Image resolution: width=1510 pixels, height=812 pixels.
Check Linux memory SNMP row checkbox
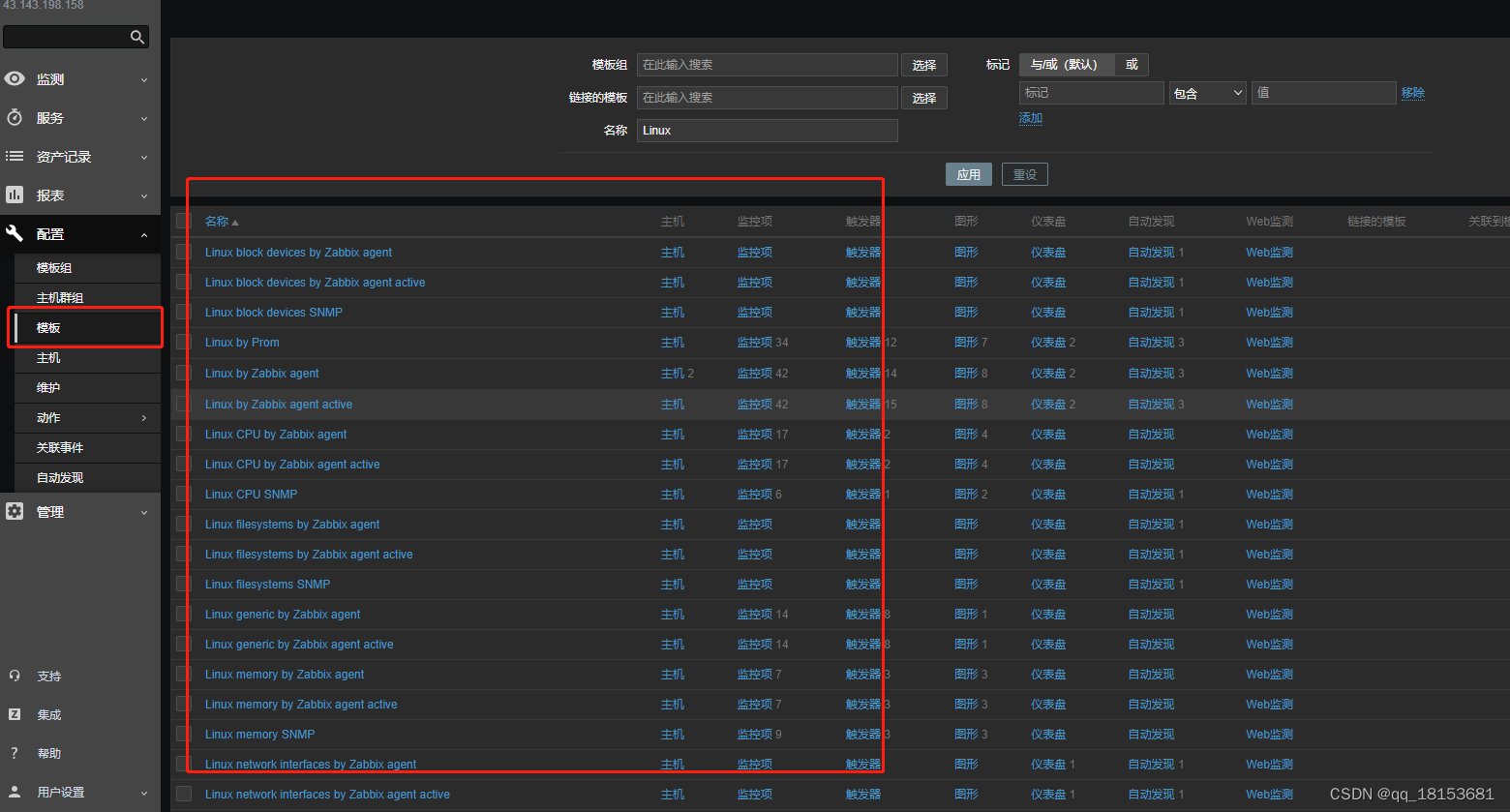coord(184,734)
